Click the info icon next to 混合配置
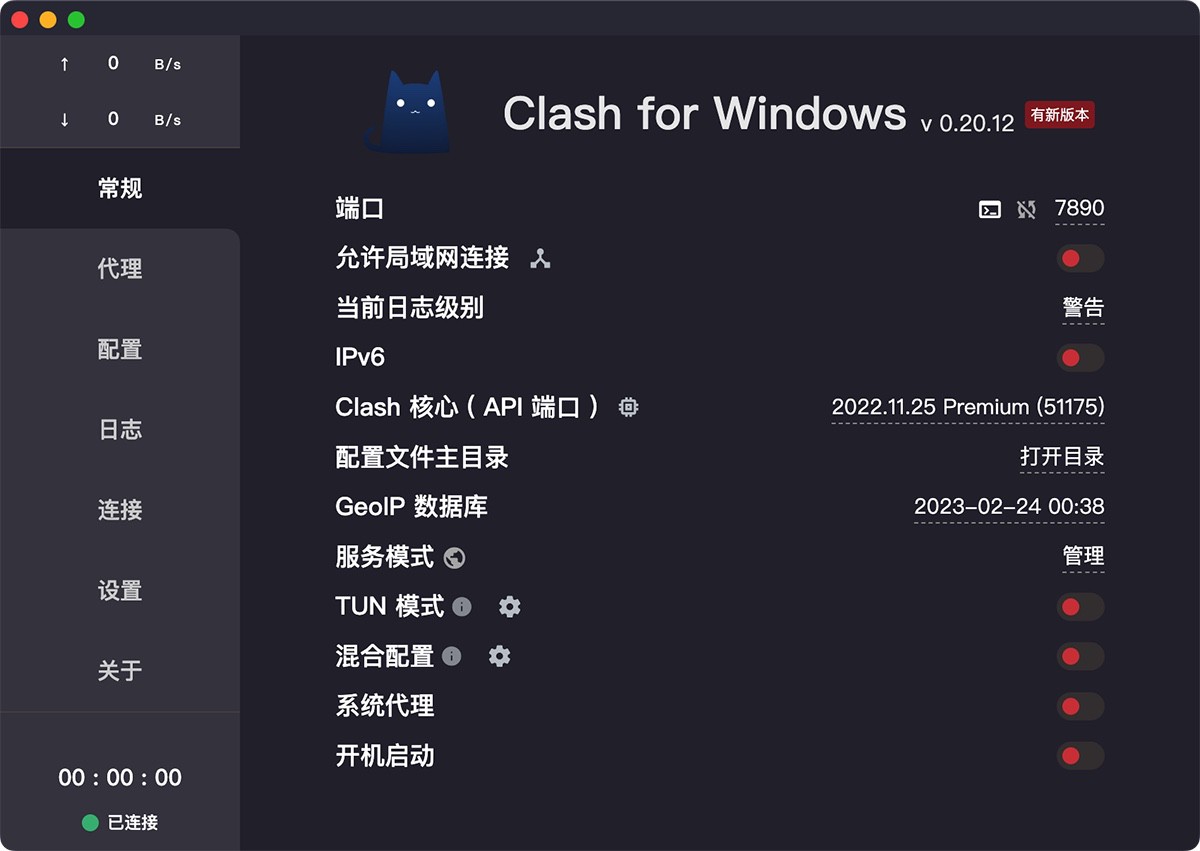1200x851 pixels. coord(452,656)
